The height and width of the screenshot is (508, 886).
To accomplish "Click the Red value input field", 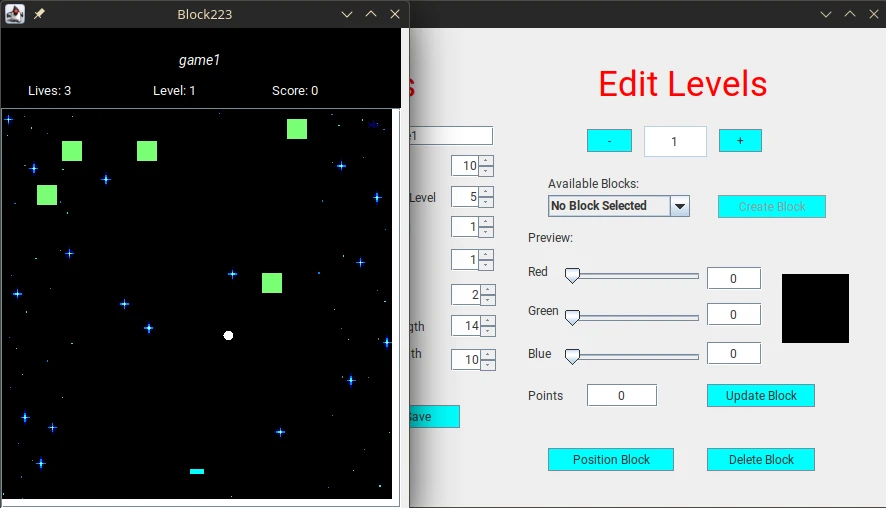I will (734, 278).
